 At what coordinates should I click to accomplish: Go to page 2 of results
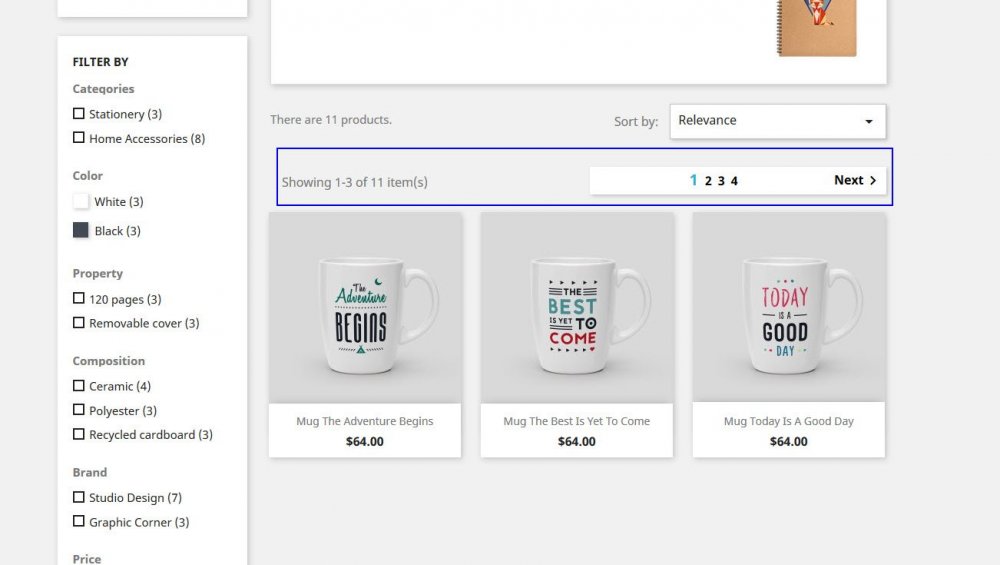[708, 181]
